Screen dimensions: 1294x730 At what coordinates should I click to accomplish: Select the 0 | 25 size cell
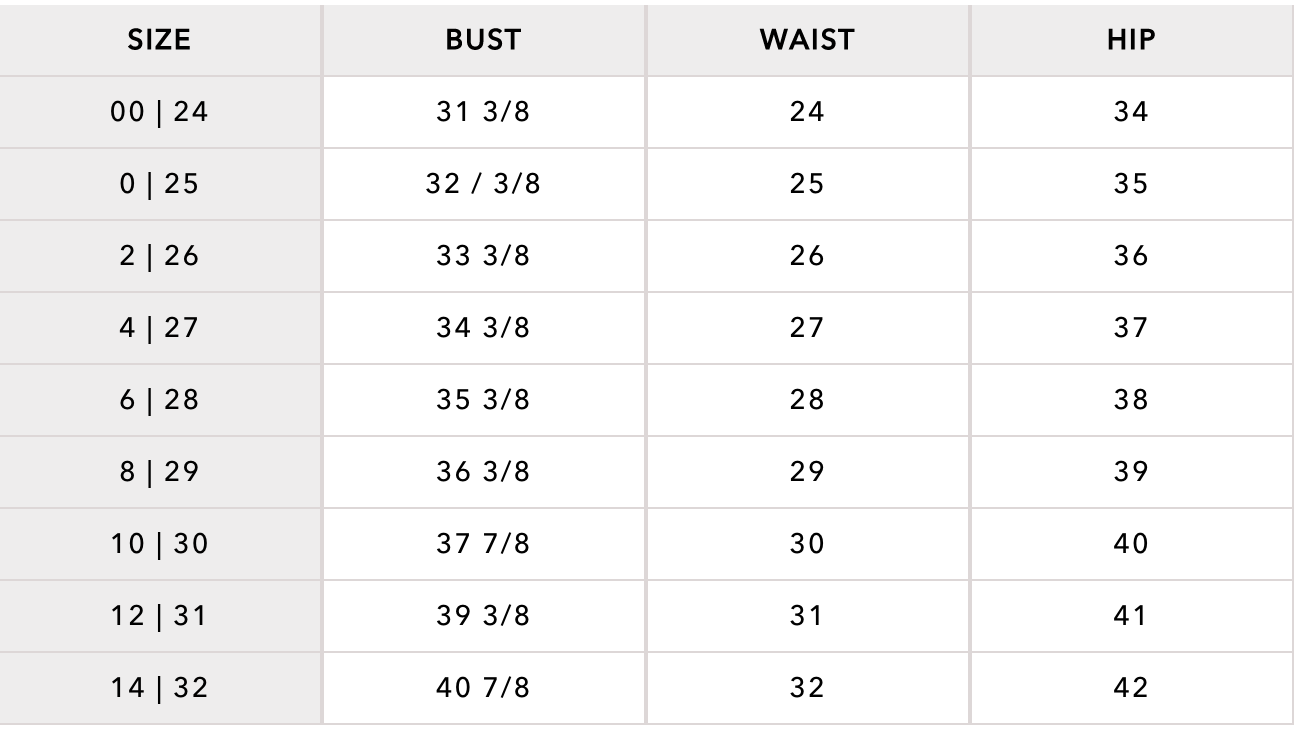pos(160,184)
